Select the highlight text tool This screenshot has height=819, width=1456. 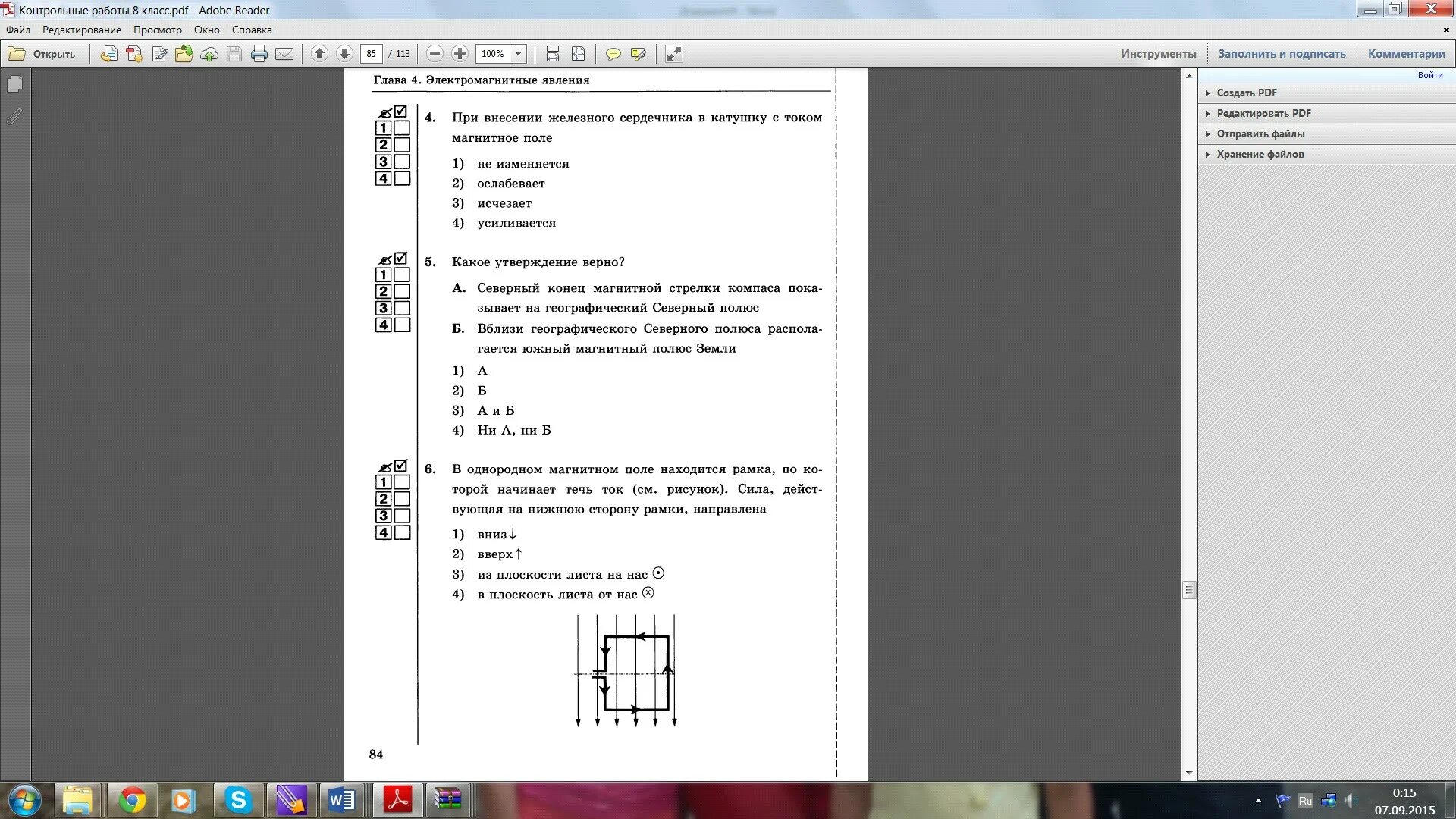(638, 54)
